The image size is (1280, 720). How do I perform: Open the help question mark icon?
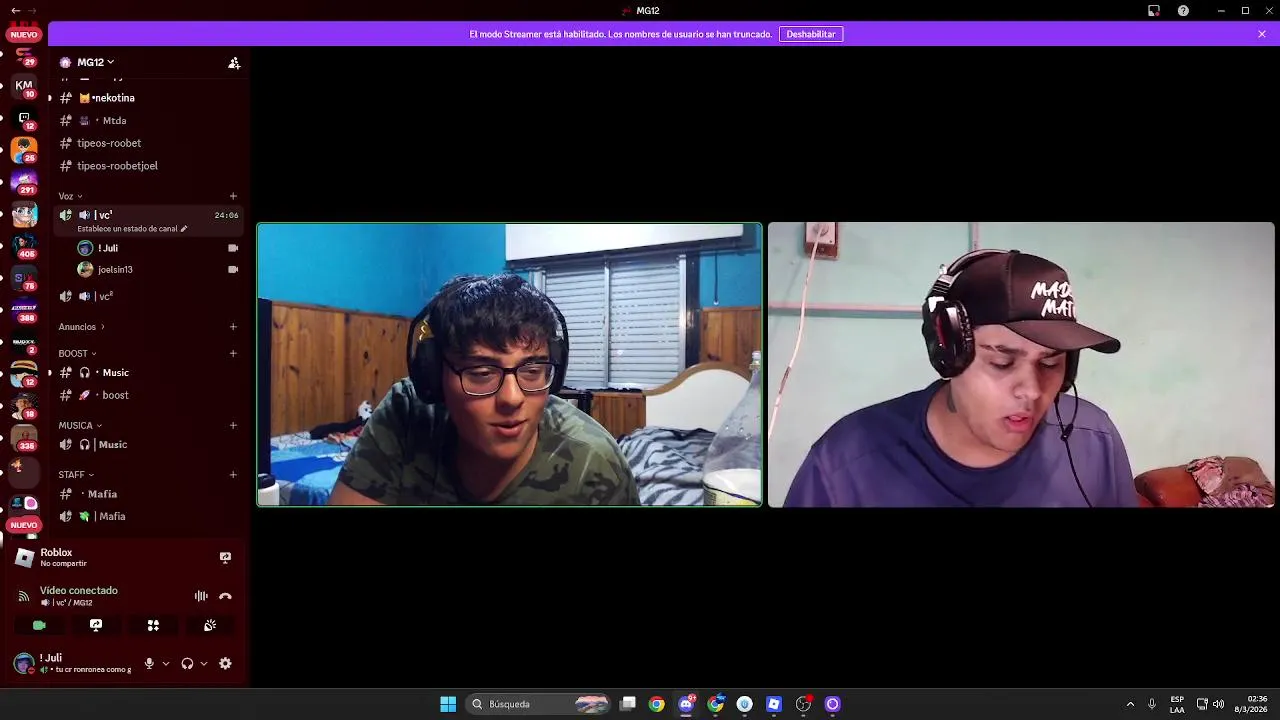coord(1183,11)
